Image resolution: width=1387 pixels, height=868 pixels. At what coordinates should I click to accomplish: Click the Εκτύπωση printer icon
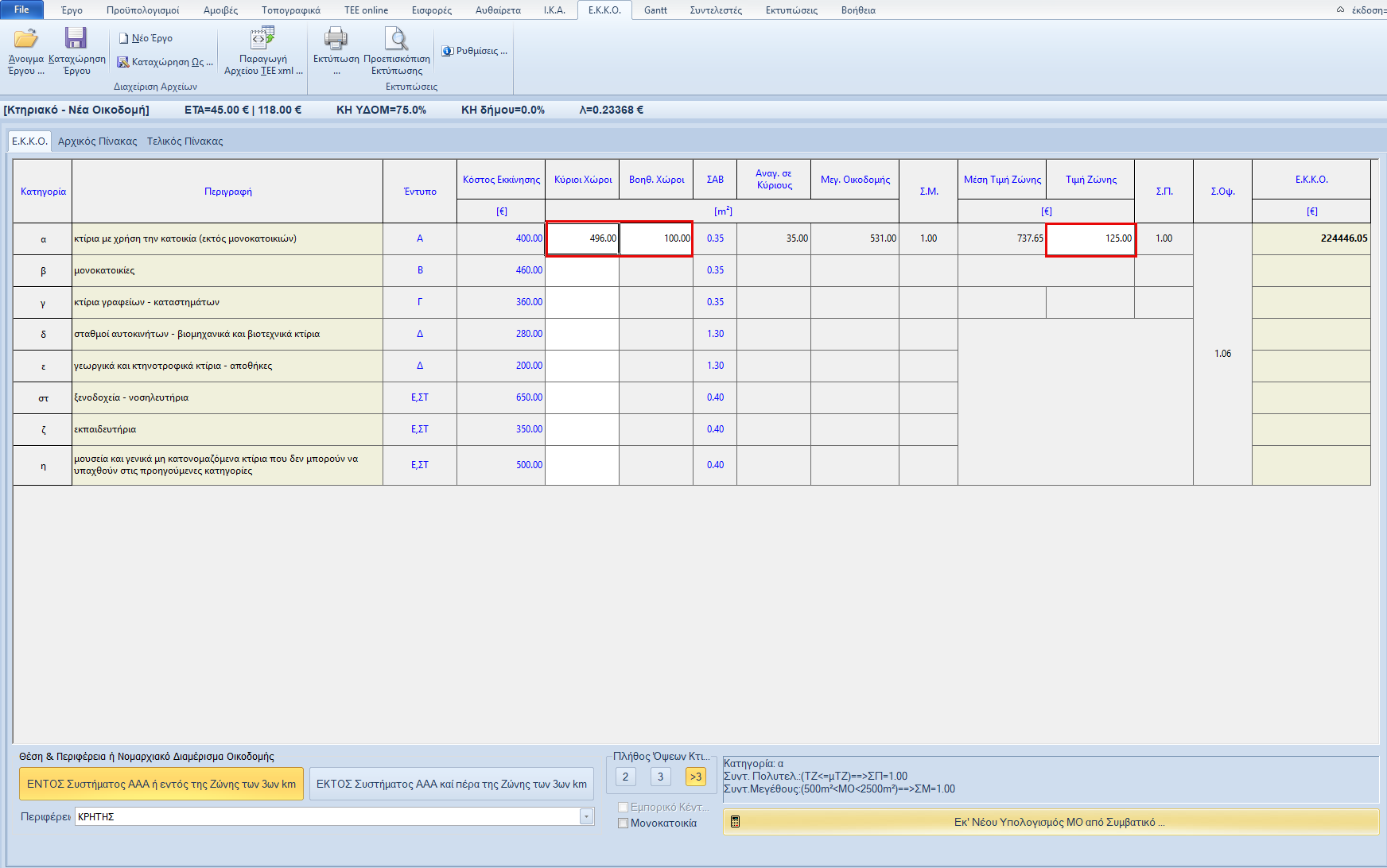point(336,39)
